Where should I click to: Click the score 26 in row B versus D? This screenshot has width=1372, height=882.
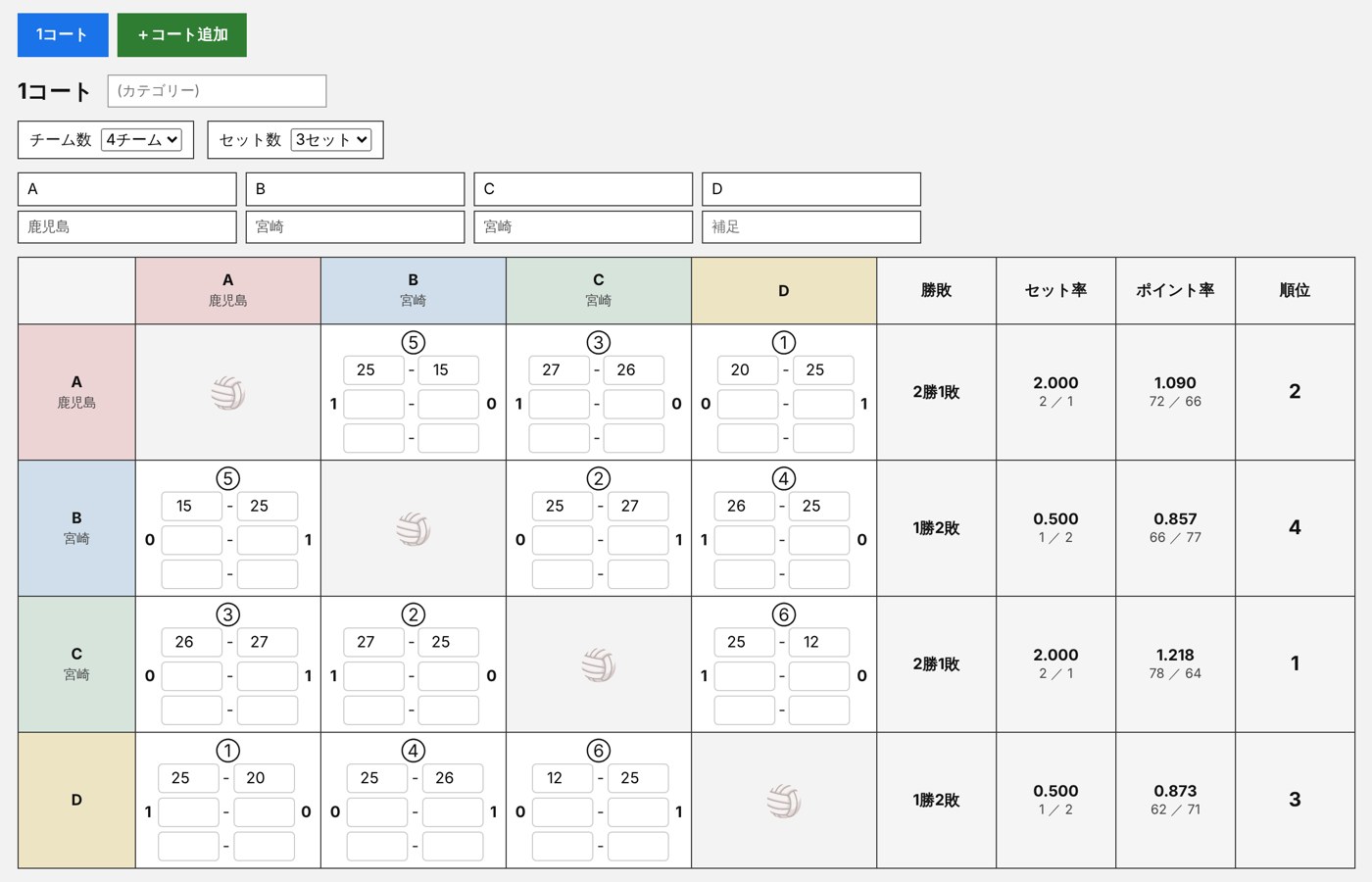click(744, 507)
